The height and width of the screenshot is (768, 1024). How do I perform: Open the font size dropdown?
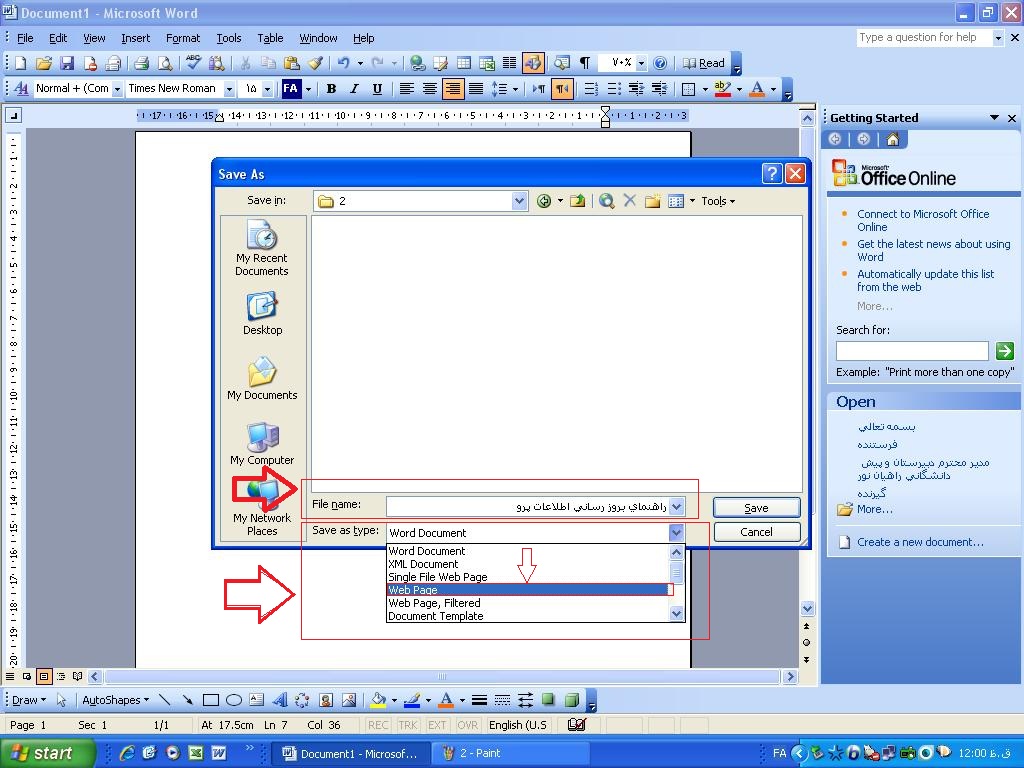267,89
